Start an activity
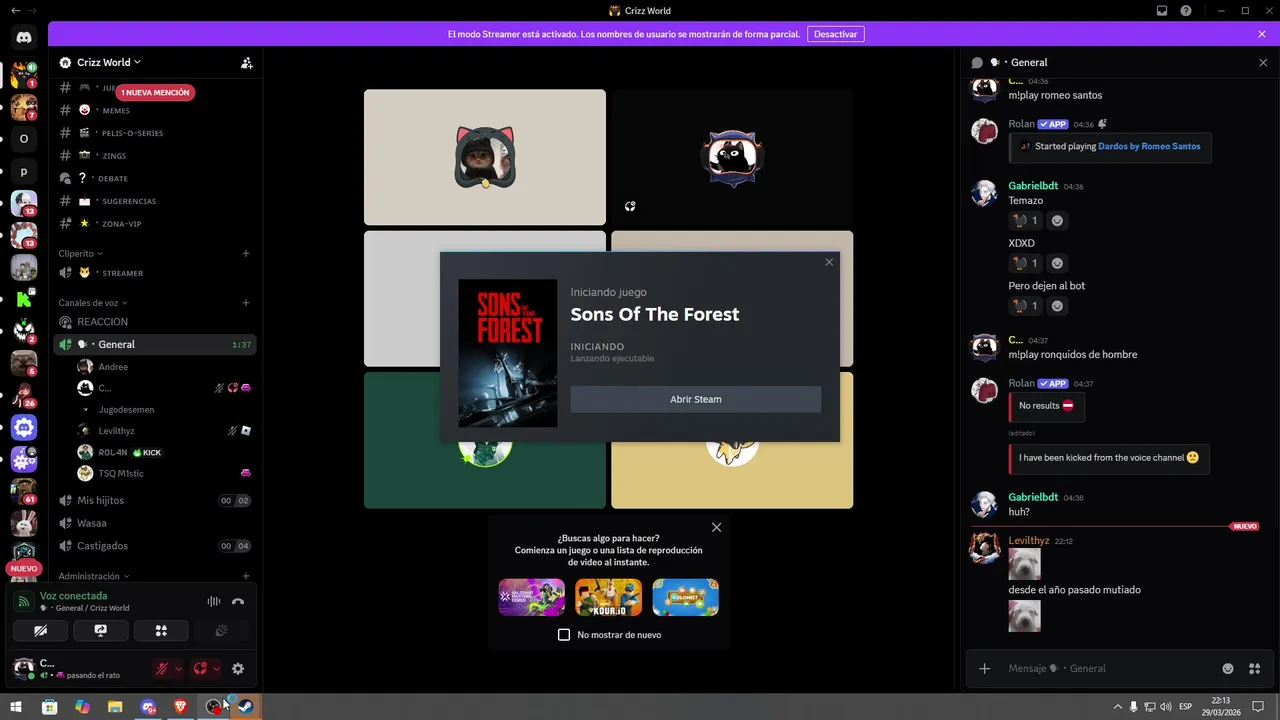 pyautogui.click(x=161, y=631)
